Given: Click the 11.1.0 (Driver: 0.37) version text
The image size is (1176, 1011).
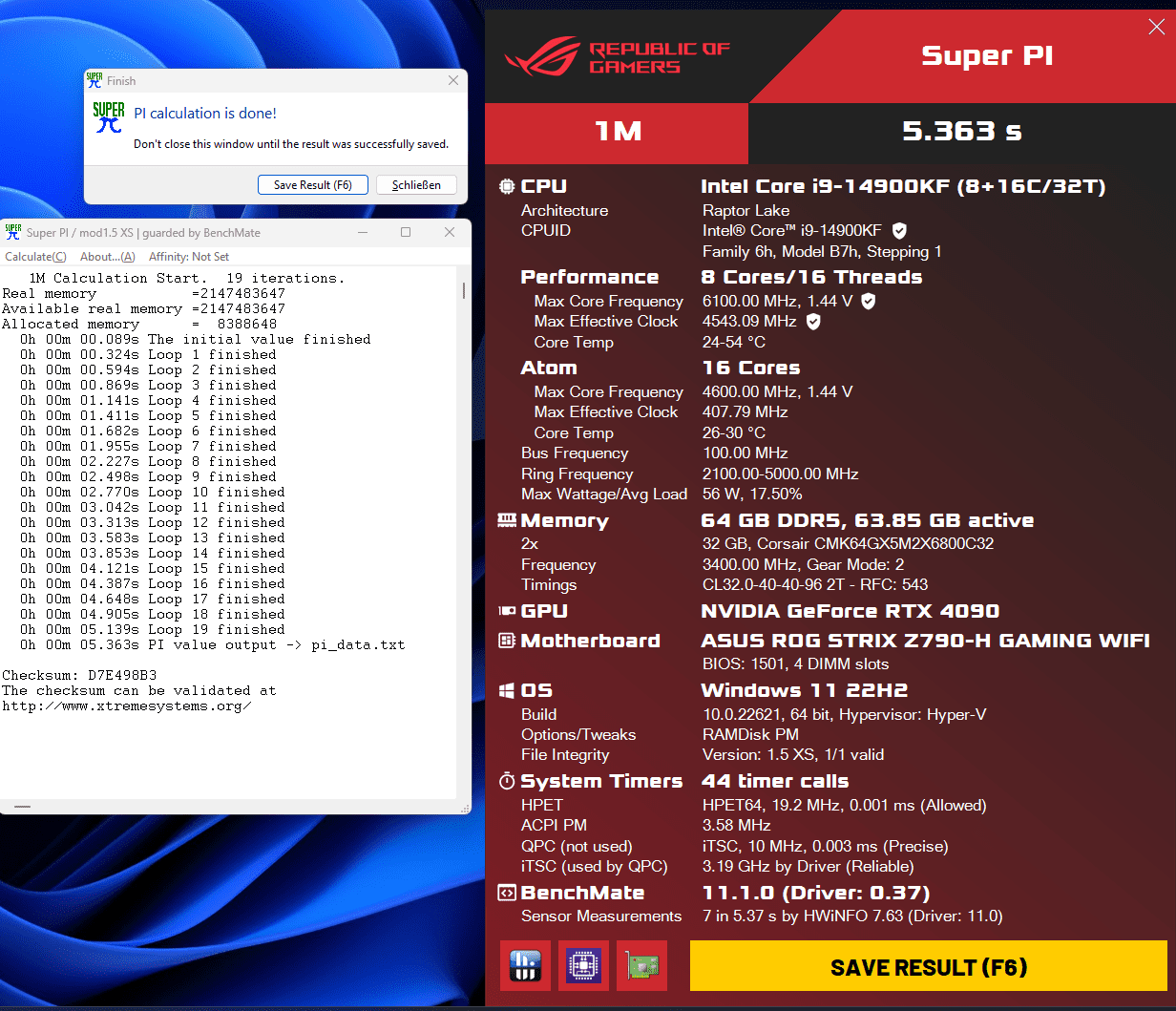Looking at the screenshot, I should click(816, 894).
